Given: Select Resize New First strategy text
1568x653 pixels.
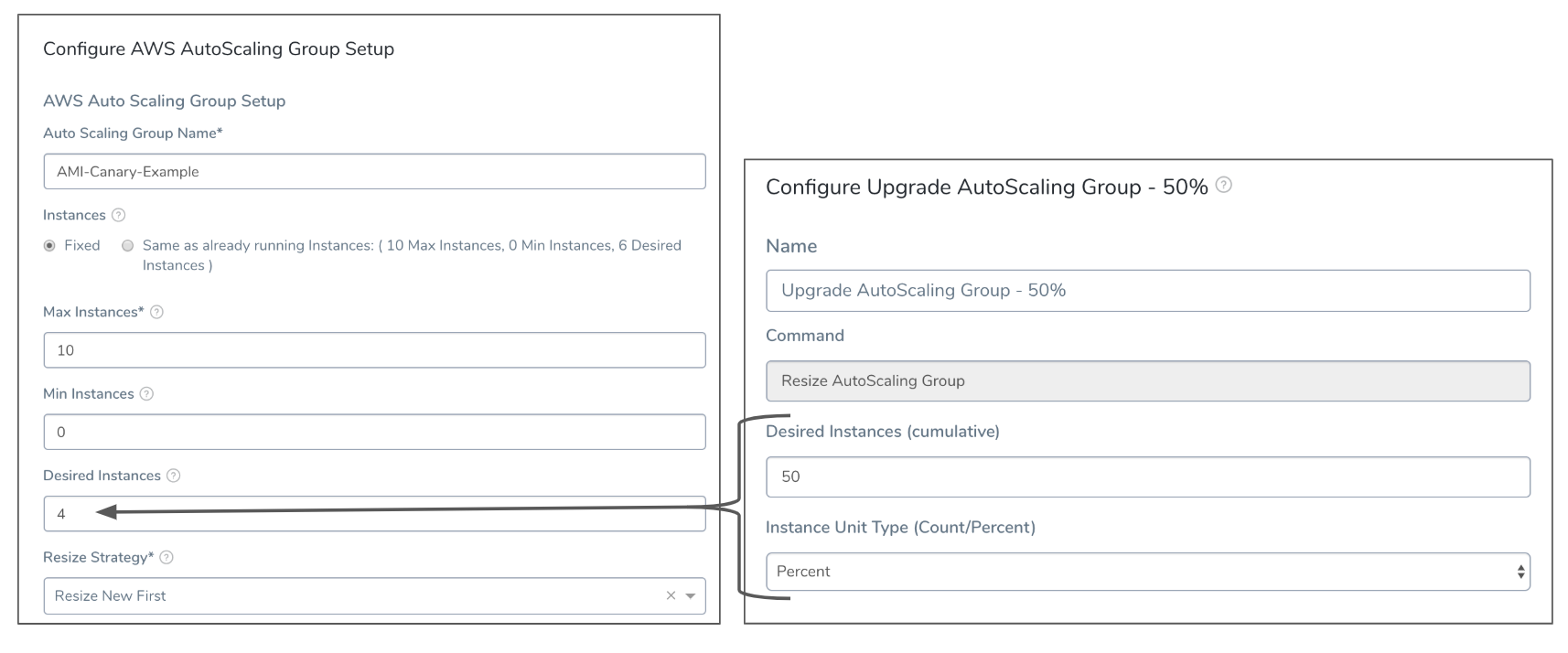Looking at the screenshot, I should (x=110, y=595).
